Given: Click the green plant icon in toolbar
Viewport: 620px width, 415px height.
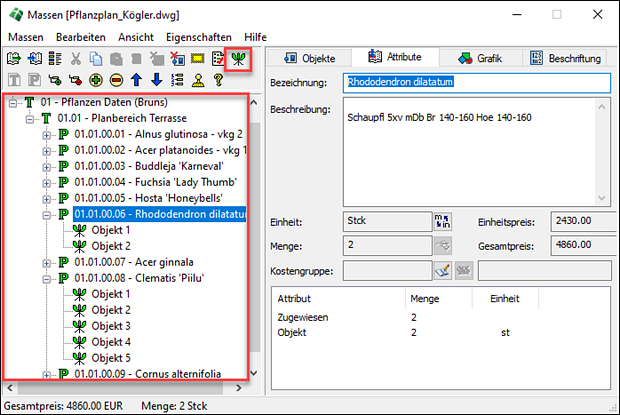Looking at the screenshot, I should 238,59.
